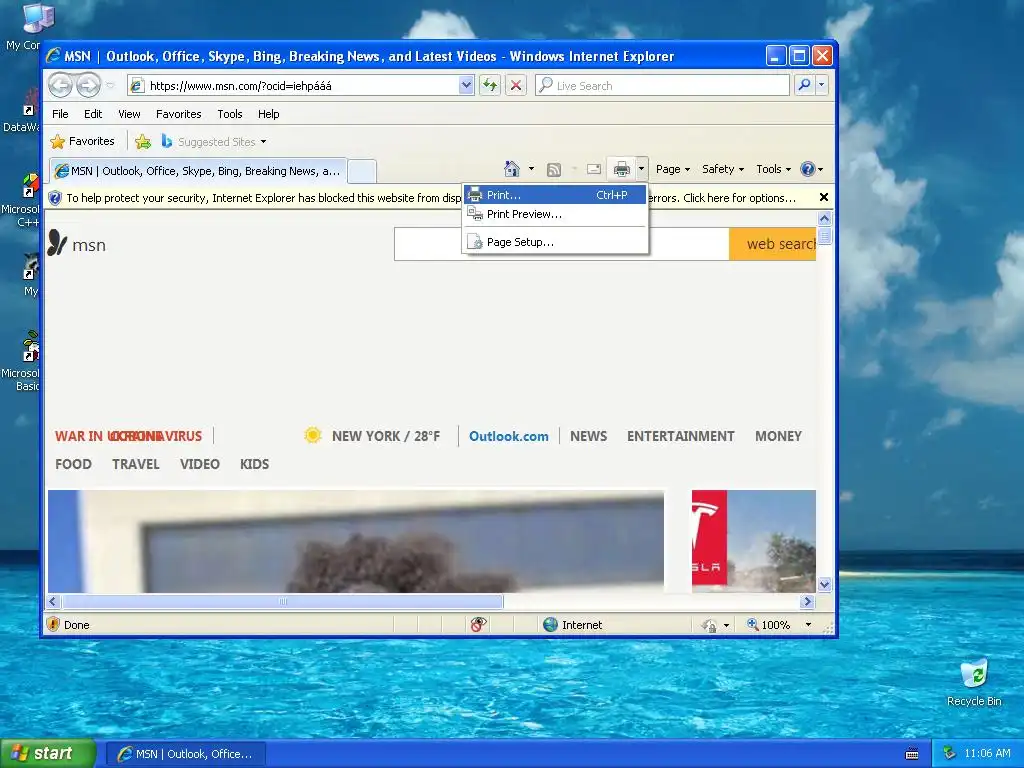Open the FOOD section link
The height and width of the screenshot is (768, 1024).
[73, 464]
